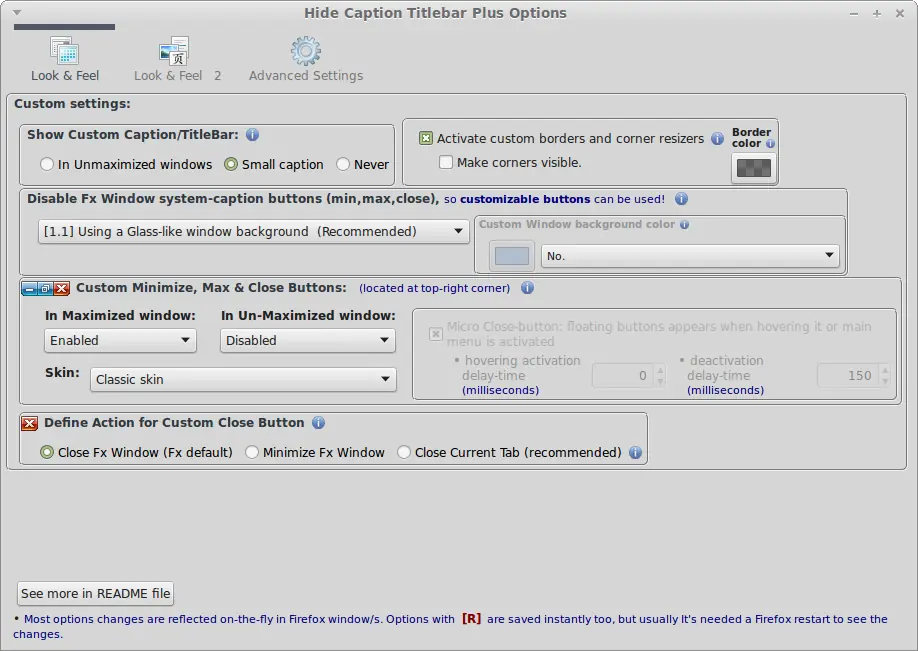Click the 'Custom settings:' heading
The height and width of the screenshot is (651, 918).
72,104
